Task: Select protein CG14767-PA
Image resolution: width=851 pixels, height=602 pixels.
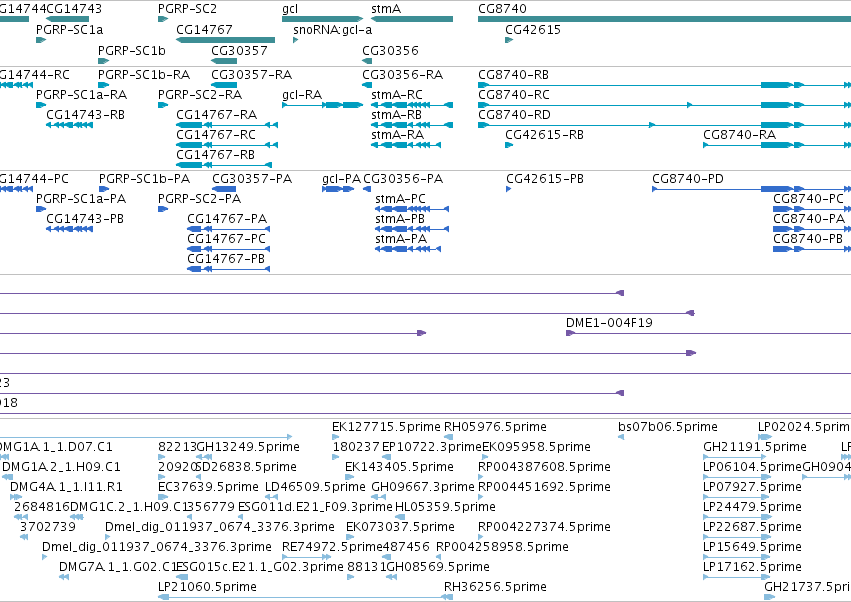Action: 228,229
